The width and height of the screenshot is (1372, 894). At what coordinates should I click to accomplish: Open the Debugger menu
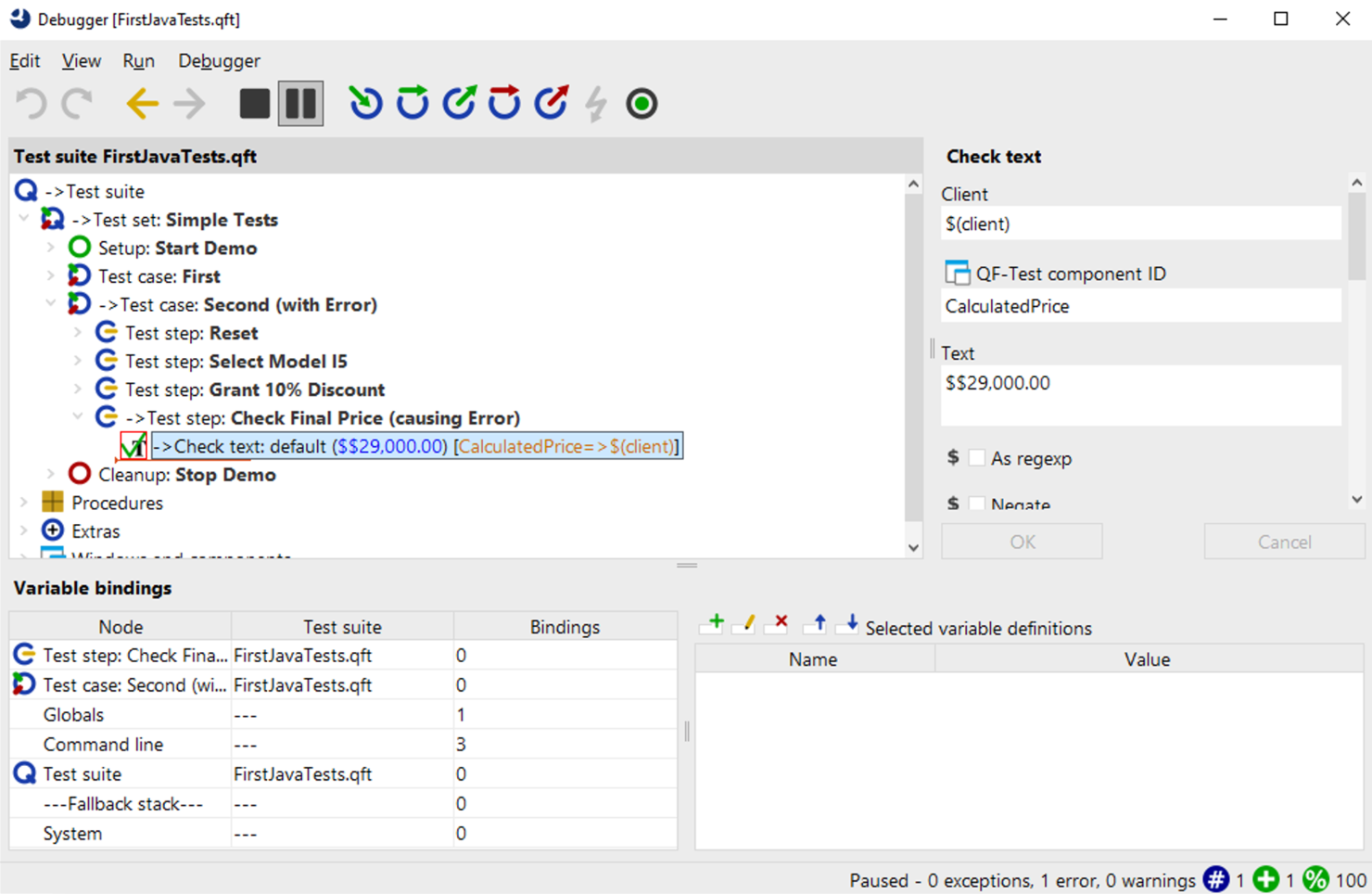pos(219,60)
